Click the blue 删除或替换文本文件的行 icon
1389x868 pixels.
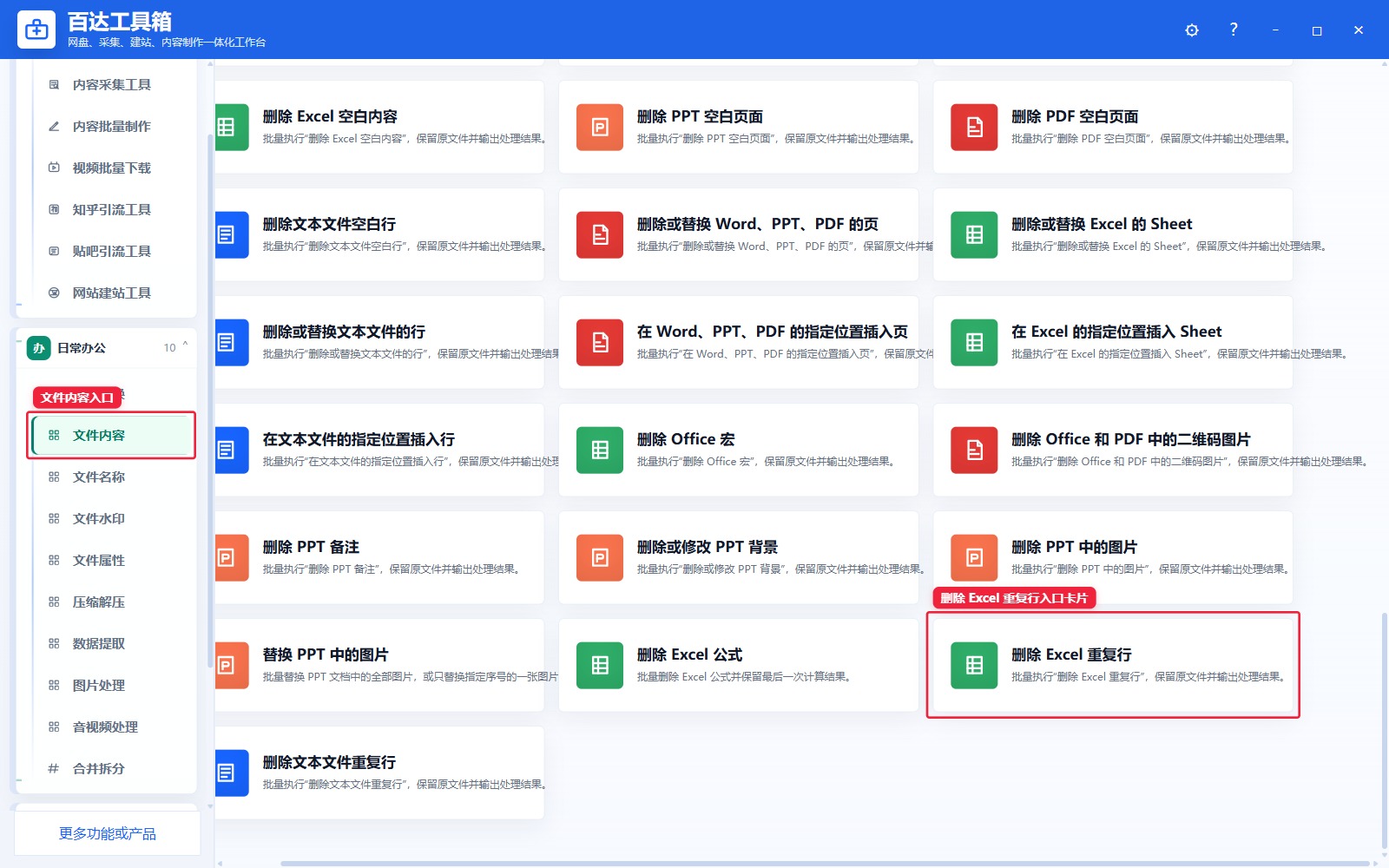tap(232, 342)
